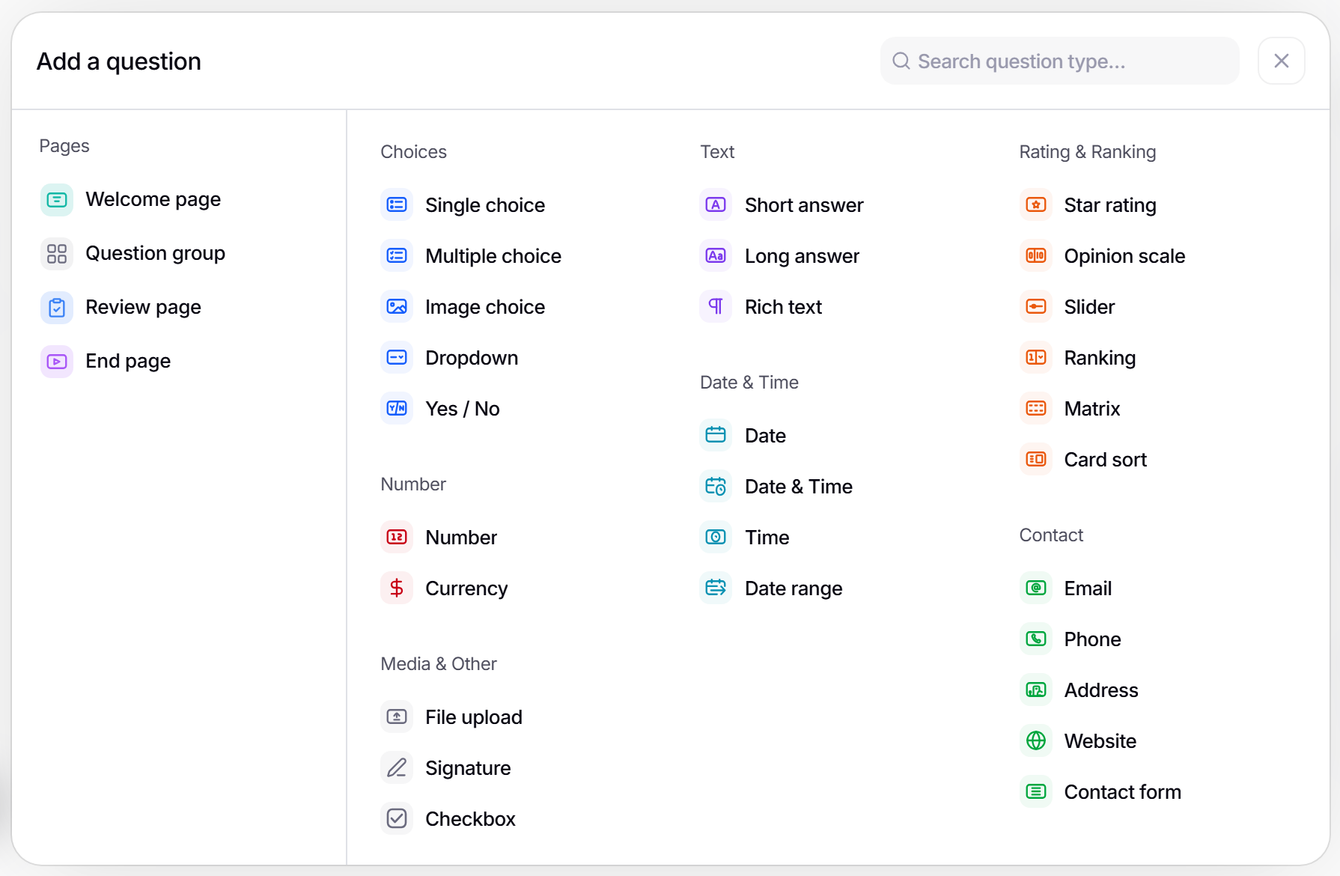This screenshot has width=1340, height=876.
Task: Click the File upload icon
Action: [x=397, y=717]
